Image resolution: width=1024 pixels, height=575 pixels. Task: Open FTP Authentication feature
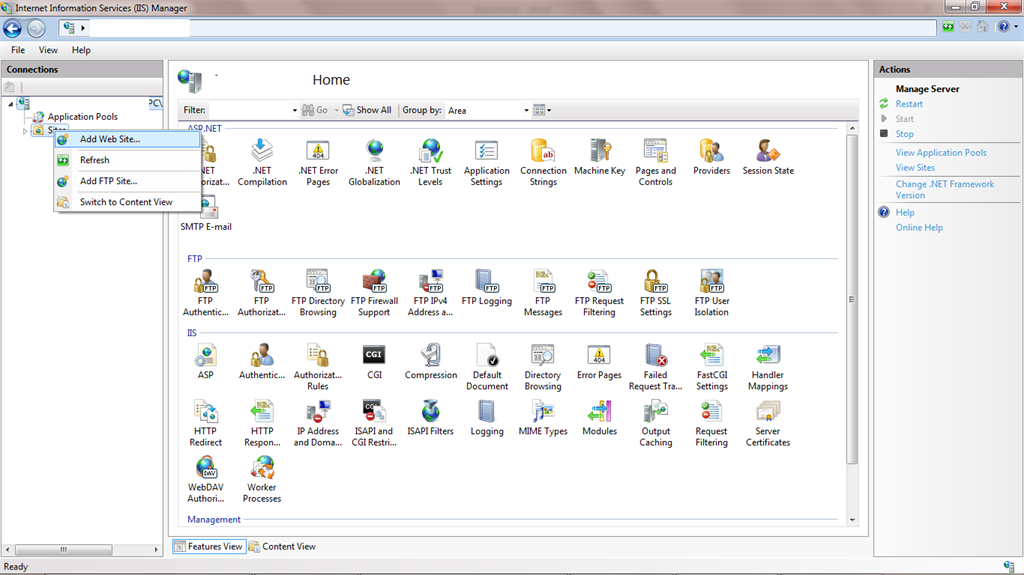click(206, 293)
